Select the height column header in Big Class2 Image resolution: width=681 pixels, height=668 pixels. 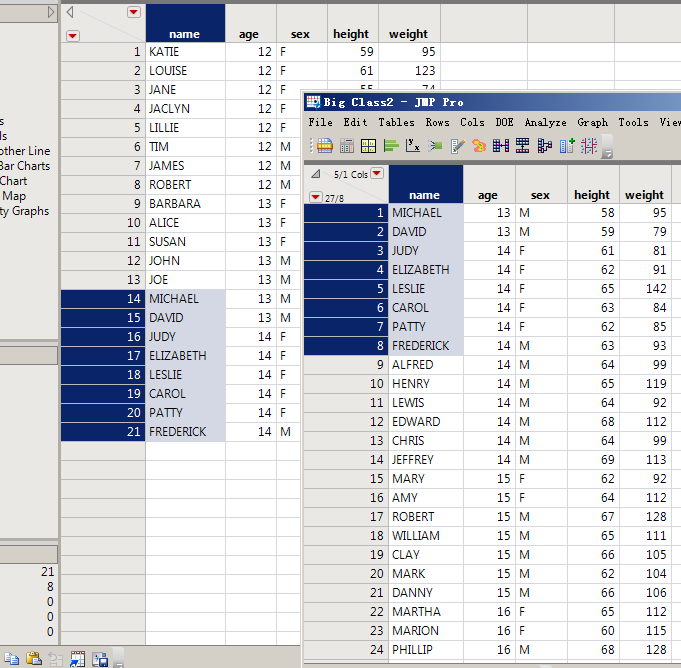592,195
